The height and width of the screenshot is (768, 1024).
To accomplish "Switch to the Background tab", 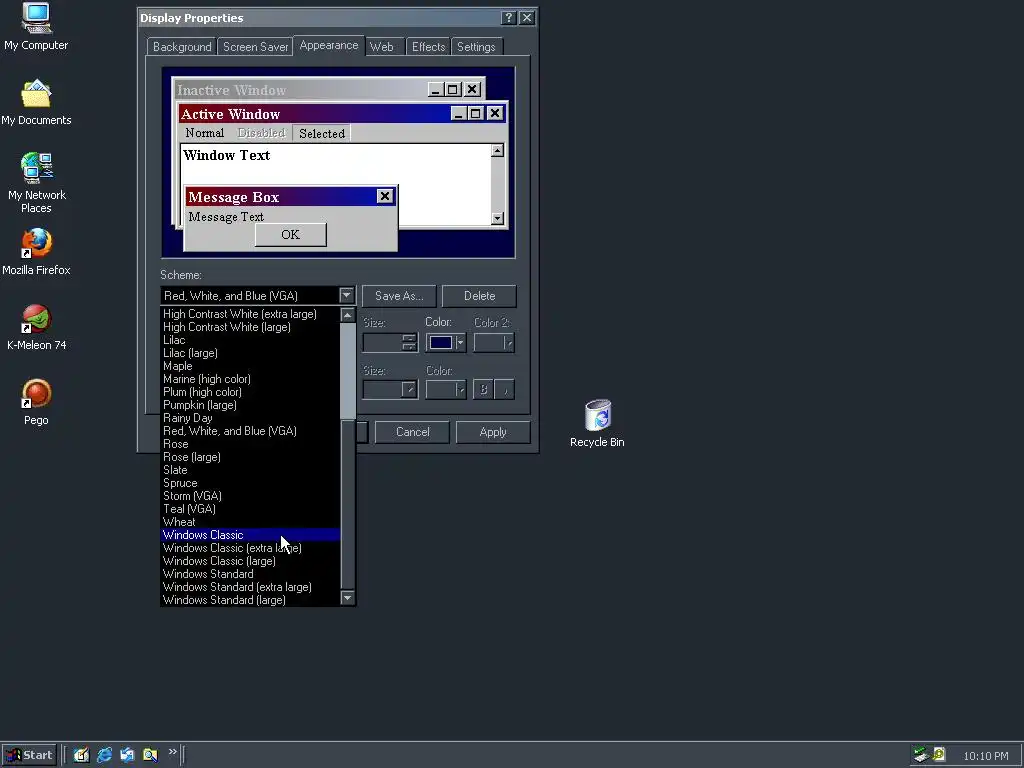I will [x=182, y=47].
